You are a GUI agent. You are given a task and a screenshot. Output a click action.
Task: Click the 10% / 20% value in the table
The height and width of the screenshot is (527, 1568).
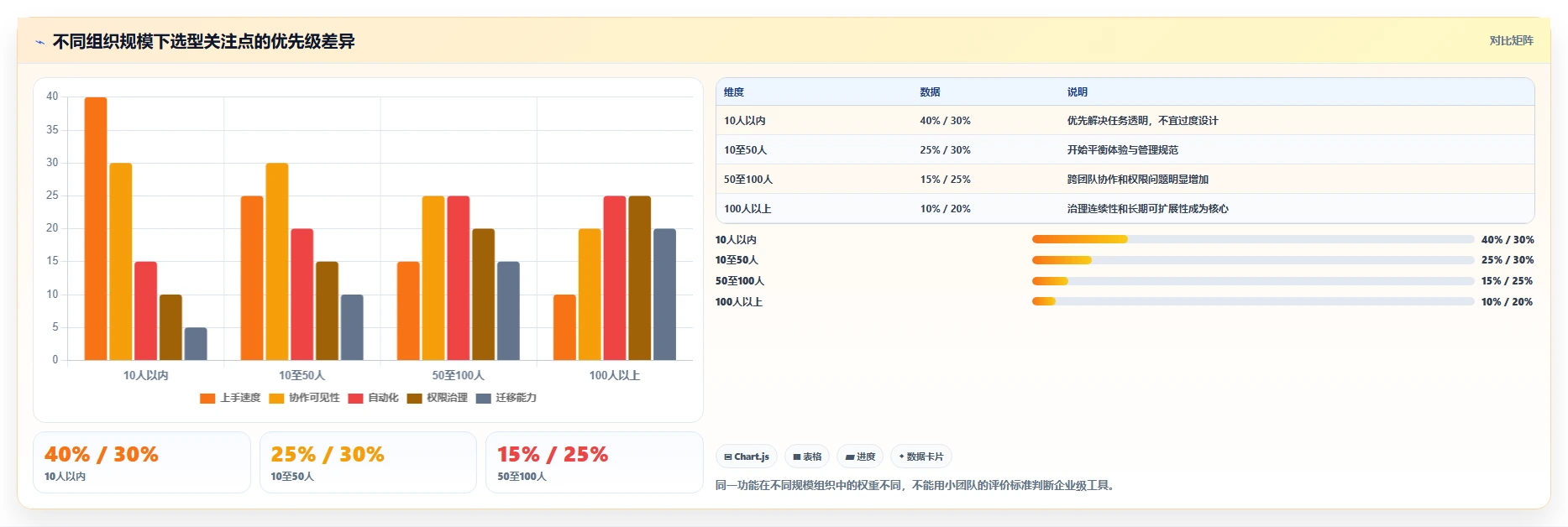(x=945, y=209)
